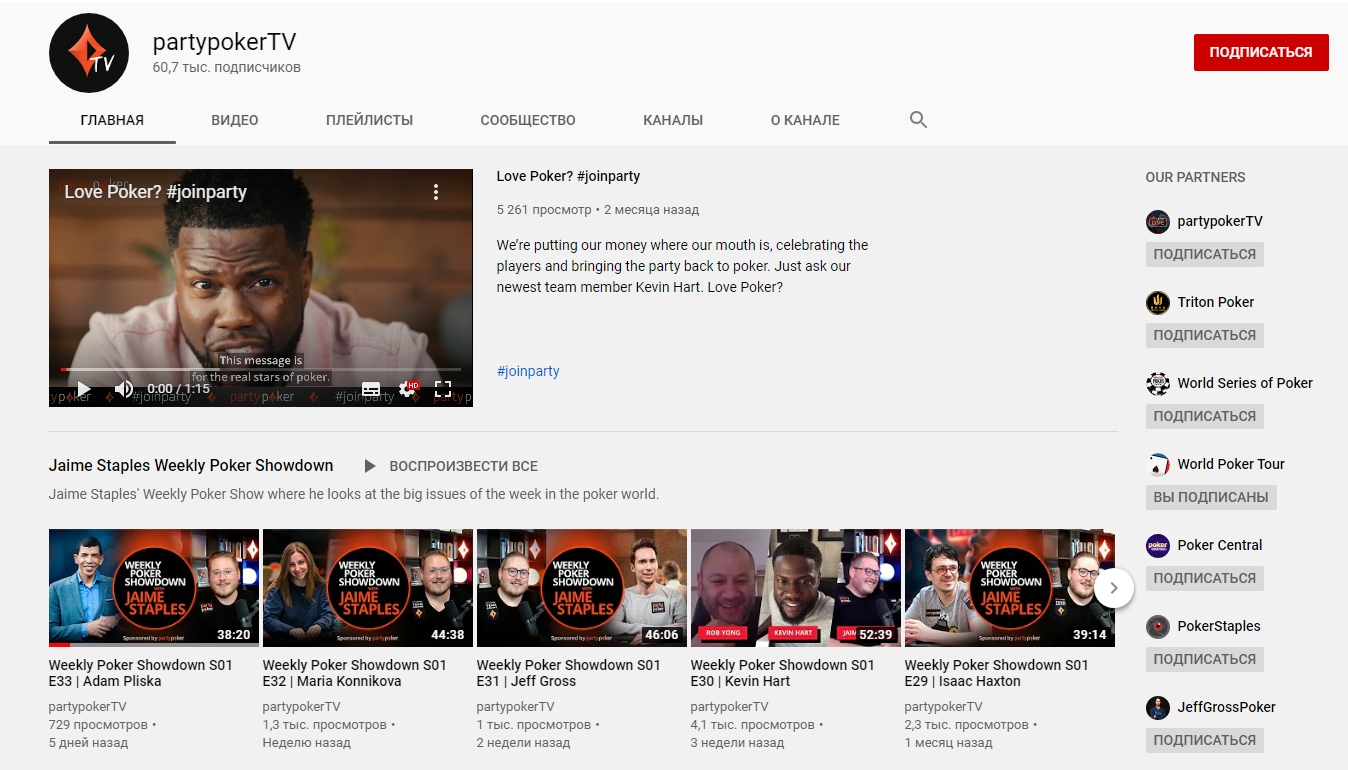Click the partypokerTV channel avatar logo
Screen dimensions: 1348x770
coord(89,53)
